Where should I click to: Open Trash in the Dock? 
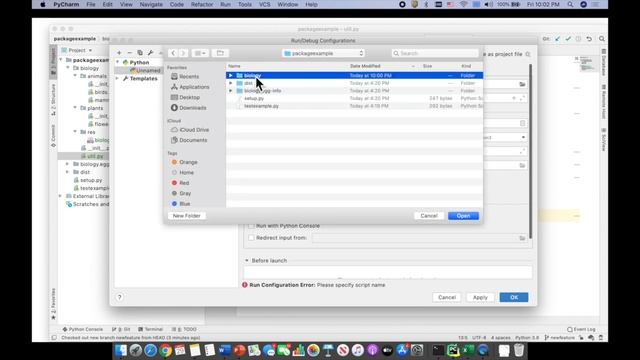(x=519, y=350)
